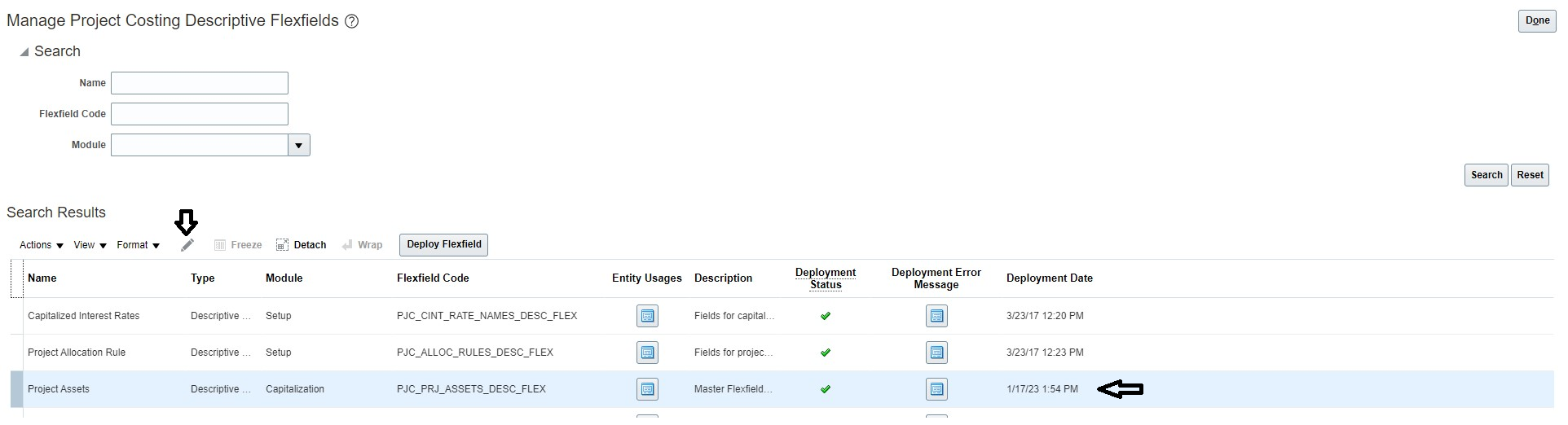Open help icon beside page title
The image size is (1568, 425).
coord(352,22)
